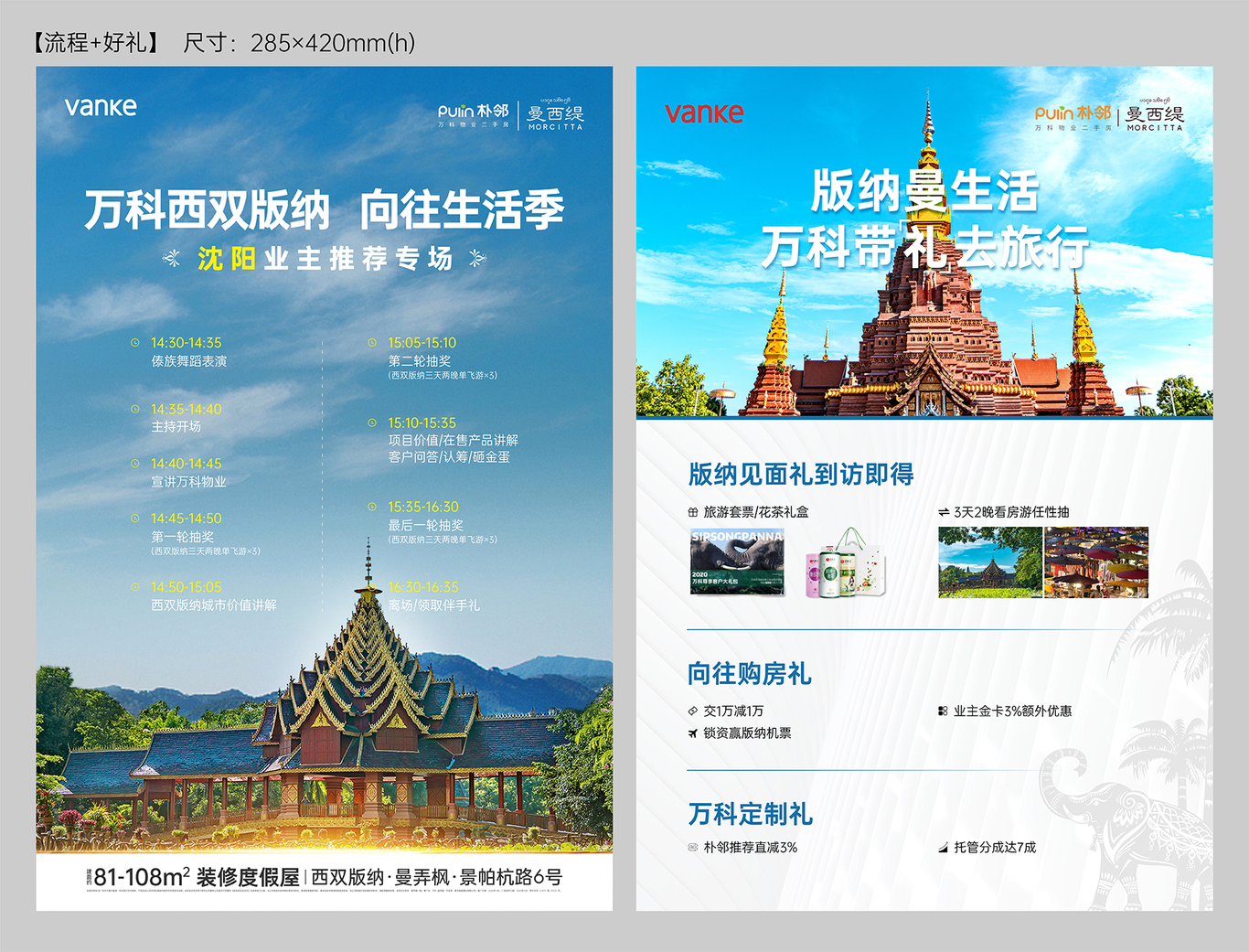Select schedule item 最后一轮抽奖

tap(426, 525)
